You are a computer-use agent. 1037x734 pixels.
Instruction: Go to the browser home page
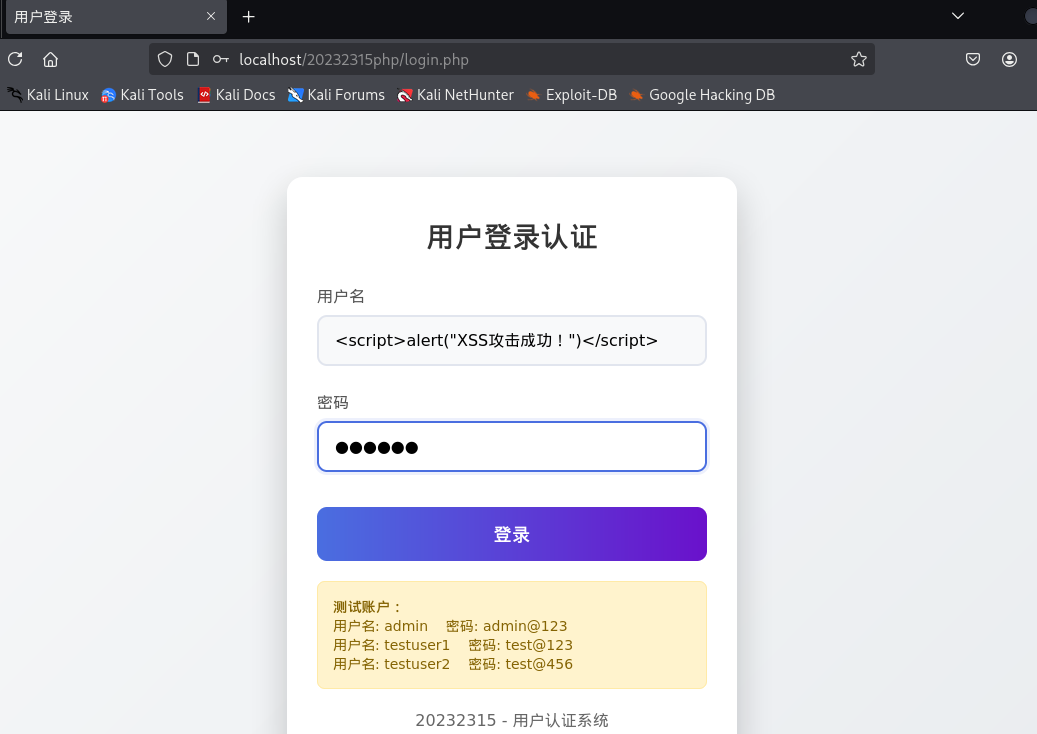click(50, 60)
